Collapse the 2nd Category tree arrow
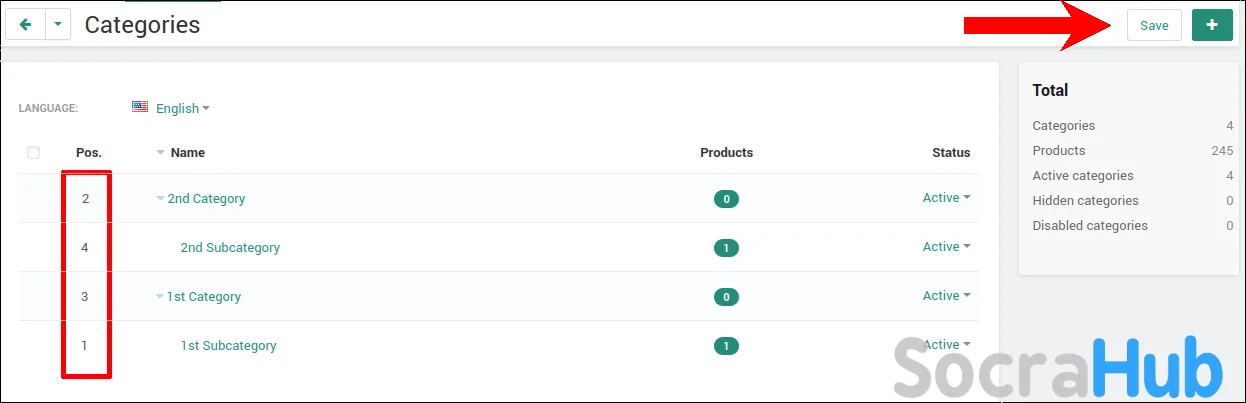 [160, 199]
